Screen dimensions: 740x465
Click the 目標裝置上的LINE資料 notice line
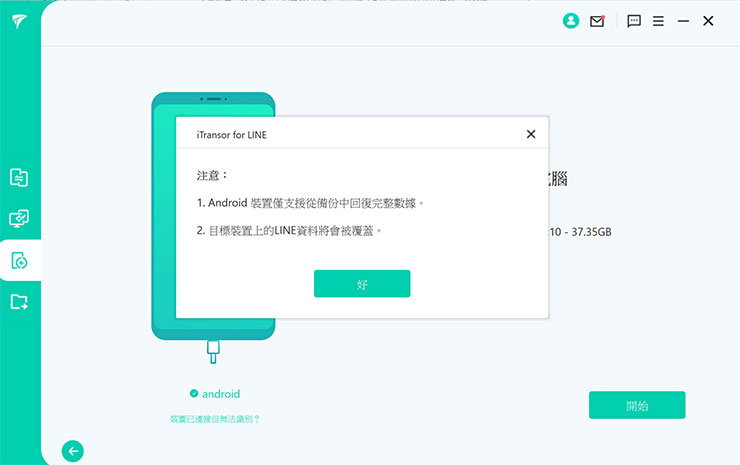pos(288,231)
